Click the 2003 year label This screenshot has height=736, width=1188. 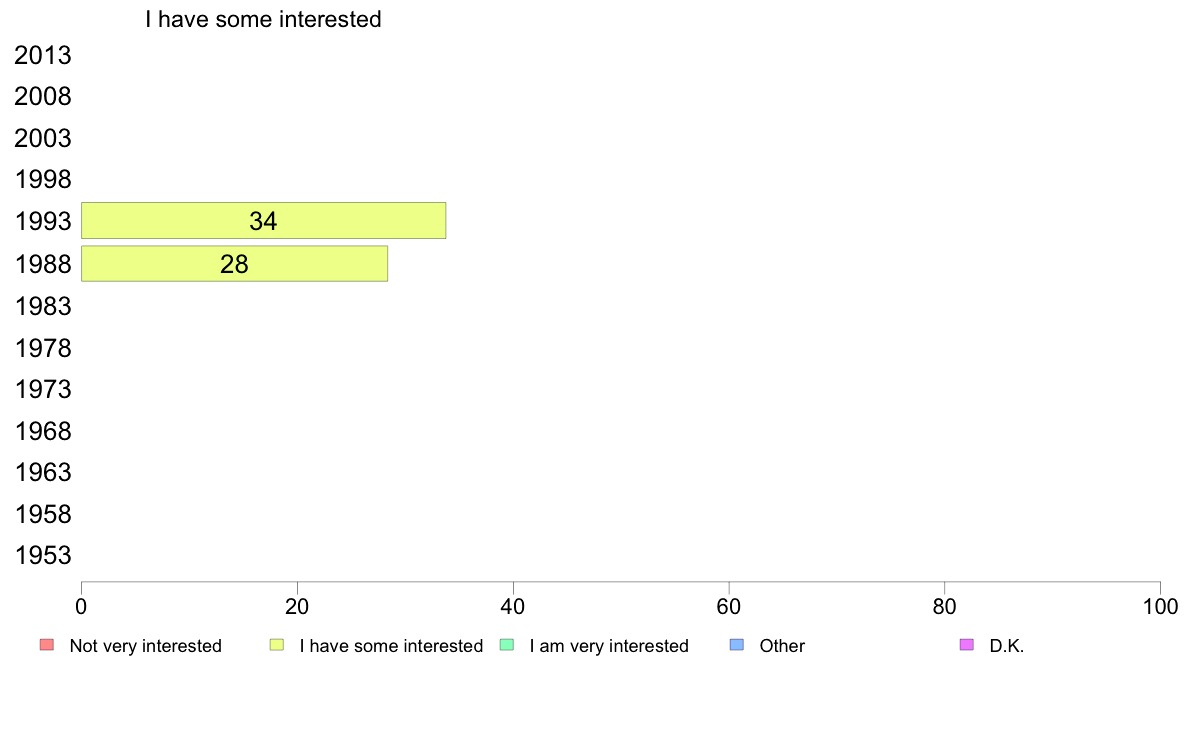point(42,139)
